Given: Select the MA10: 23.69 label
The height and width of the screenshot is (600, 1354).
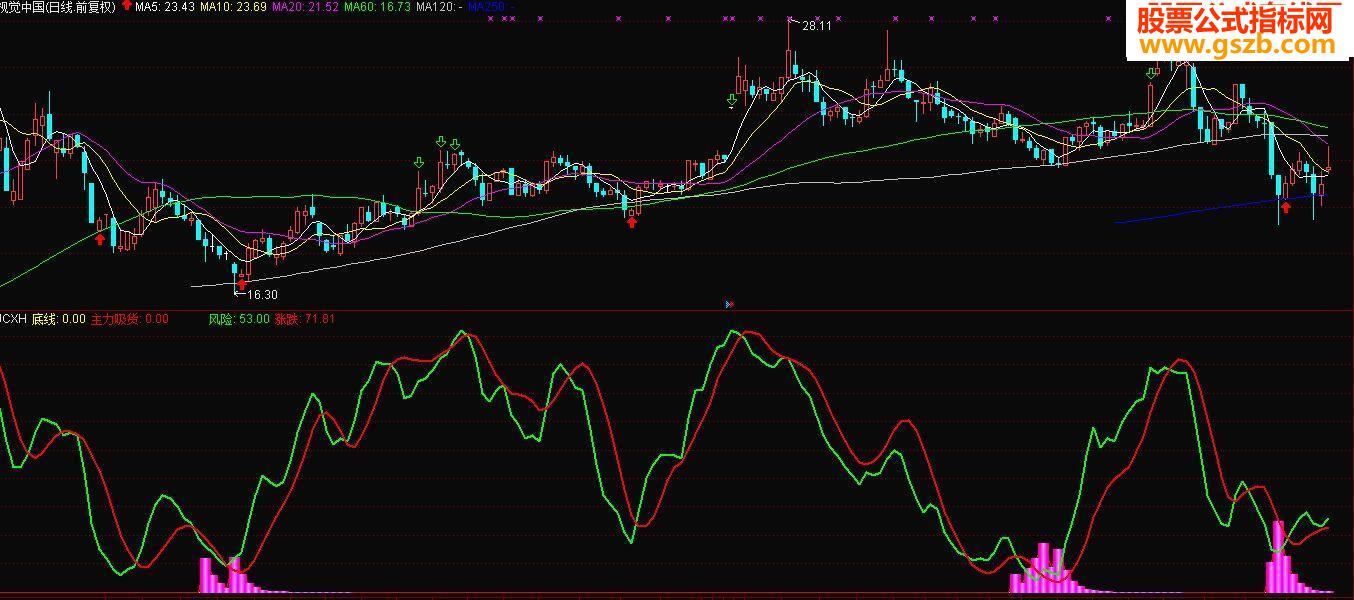Looking at the screenshot, I should (x=234, y=7).
